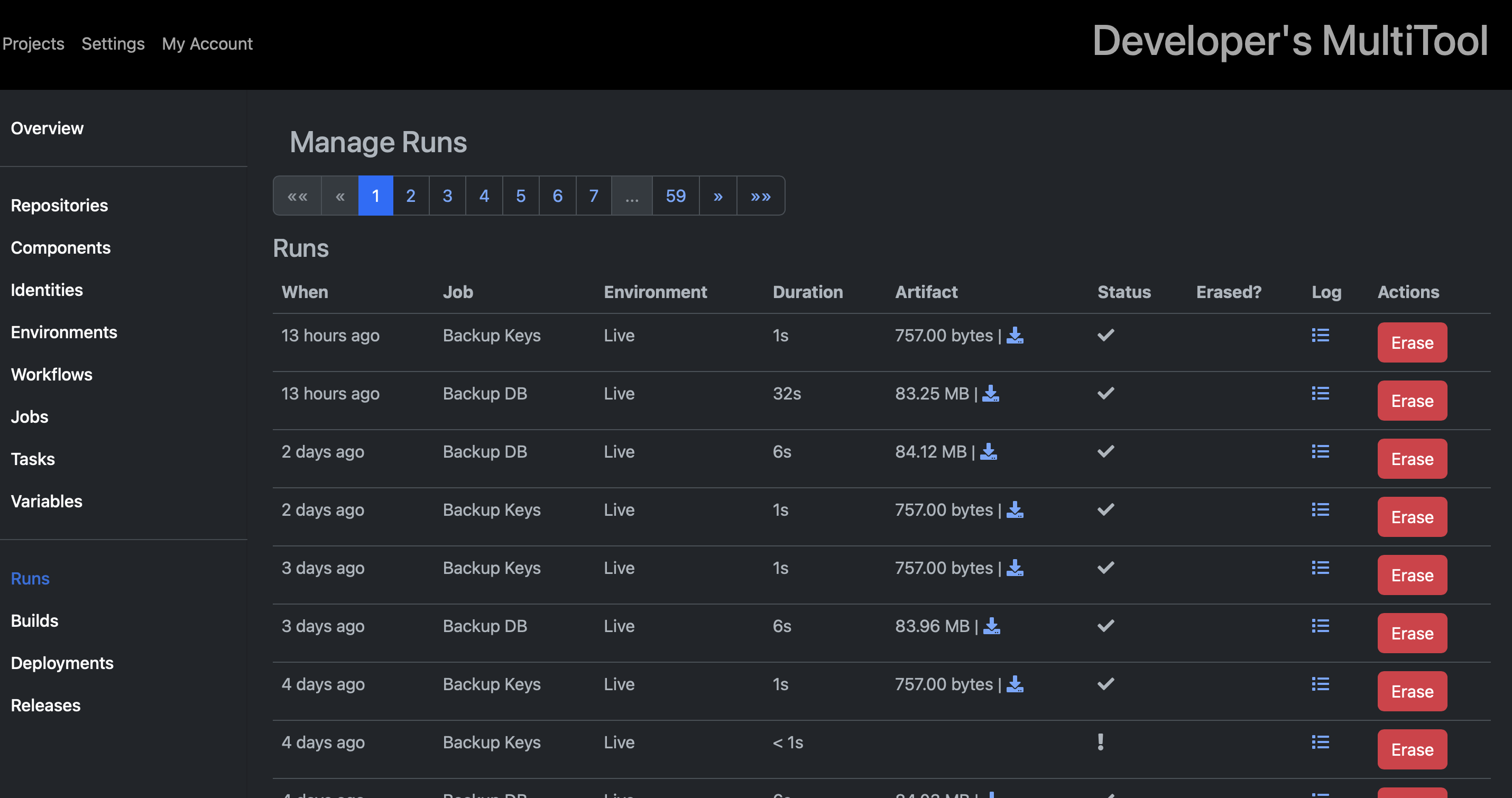Screen dimensions: 1512x798
Task: Open log for 13 hours ago Backup Keys run
Action: 1320,335
